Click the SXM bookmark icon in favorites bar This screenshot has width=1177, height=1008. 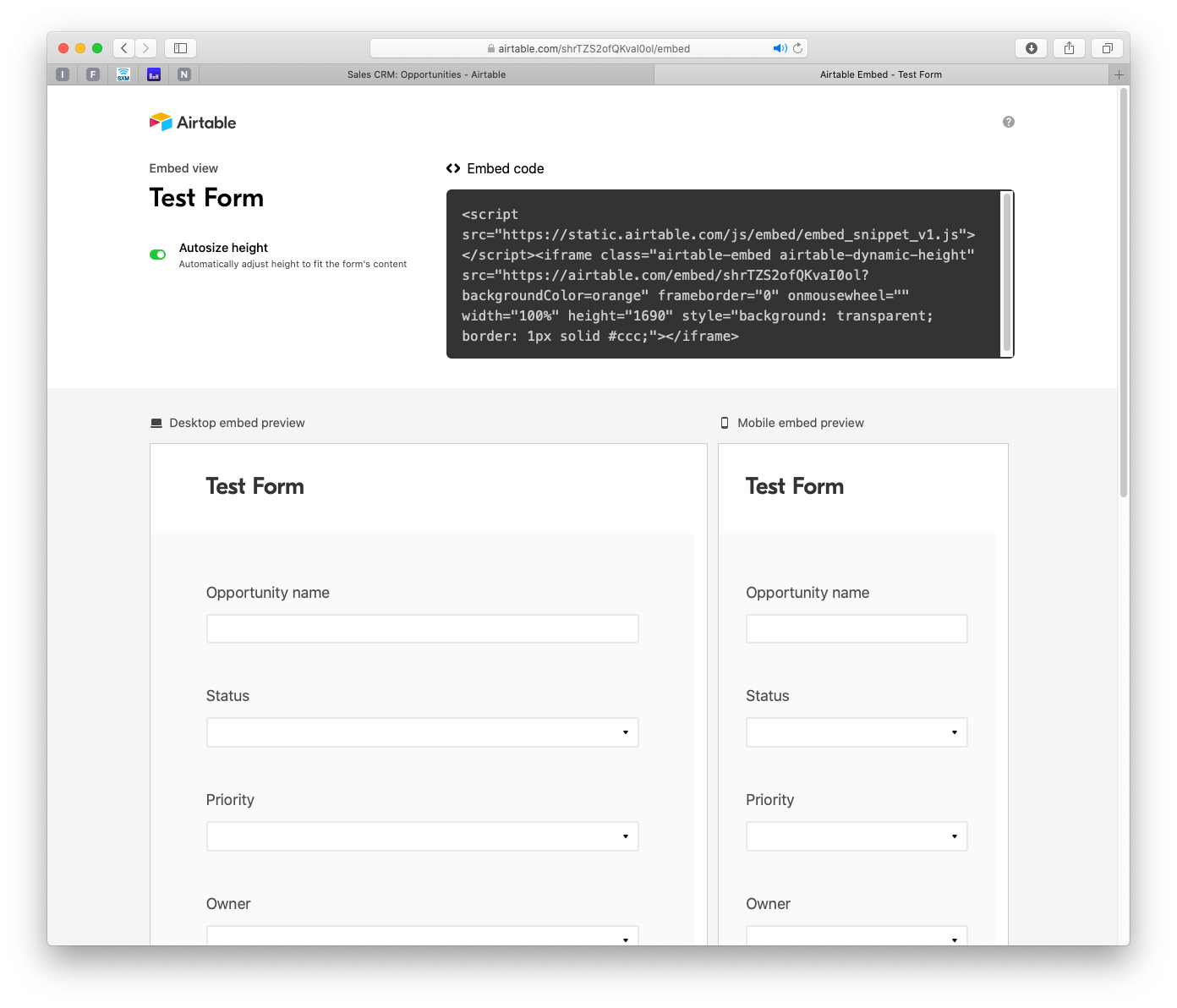tap(123, 74)
